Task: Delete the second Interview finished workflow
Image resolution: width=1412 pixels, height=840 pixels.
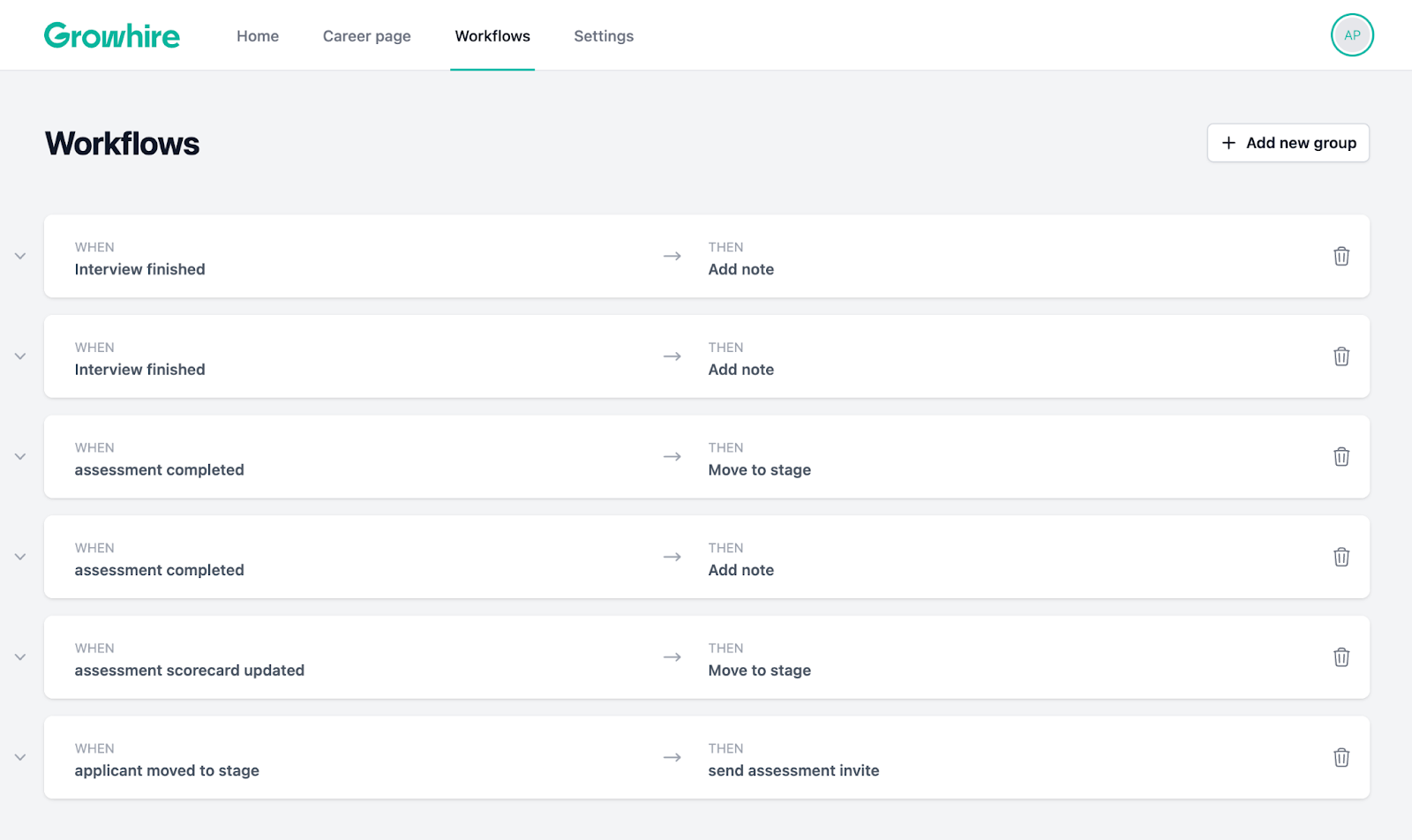Action: (x=1341, y=356)
